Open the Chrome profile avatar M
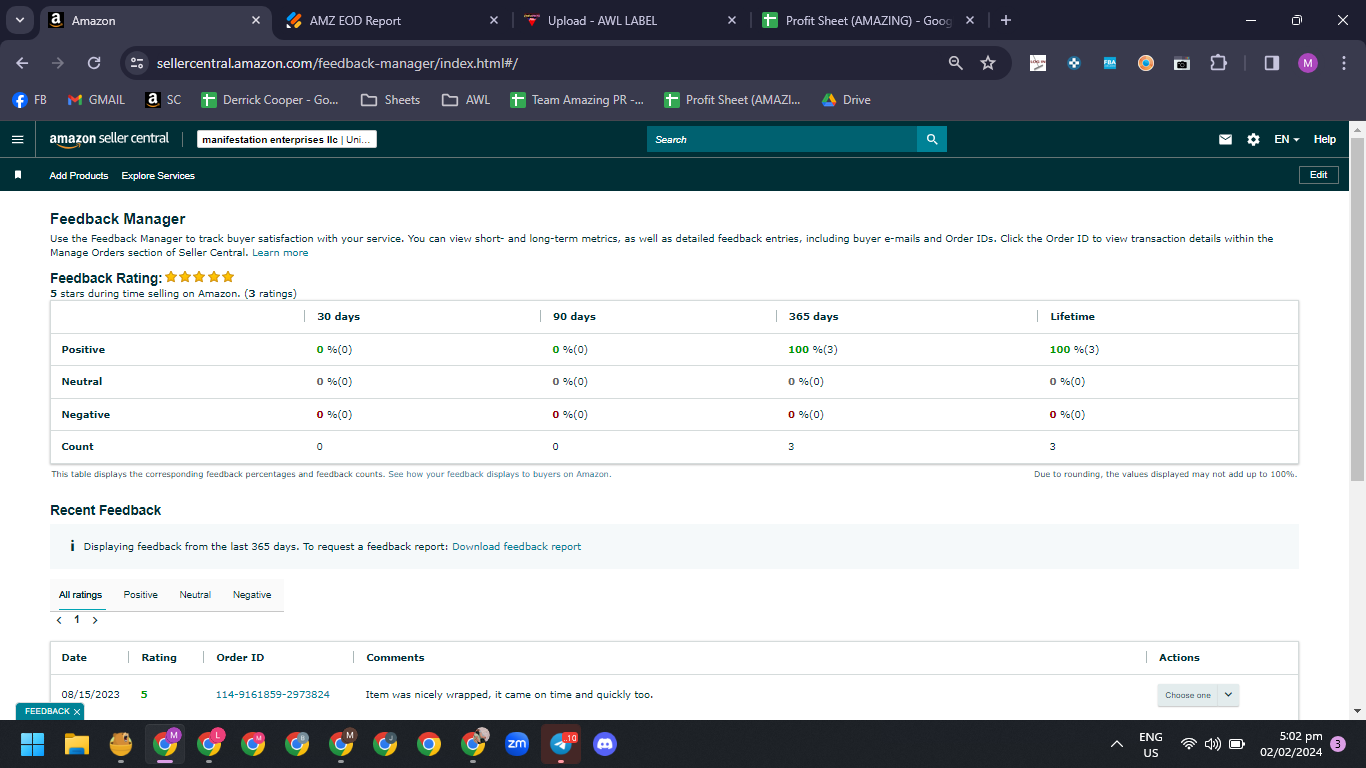The width and height of the screenshot is (1366, 768). pyautogui.click(x=1308, y=63)
